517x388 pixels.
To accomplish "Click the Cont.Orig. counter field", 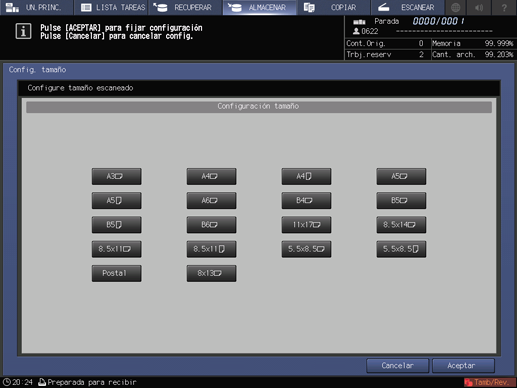I will [385, 44].
